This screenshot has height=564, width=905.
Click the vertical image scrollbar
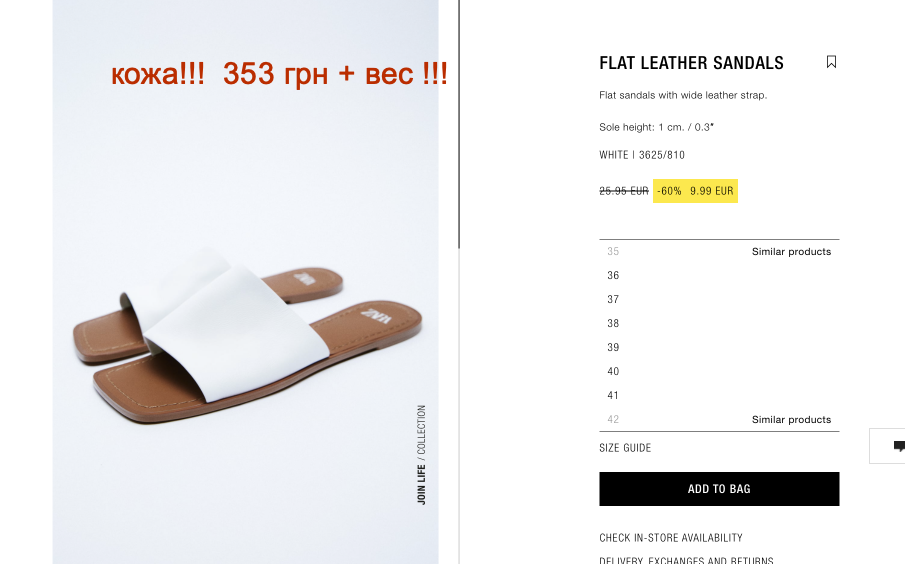459,124
